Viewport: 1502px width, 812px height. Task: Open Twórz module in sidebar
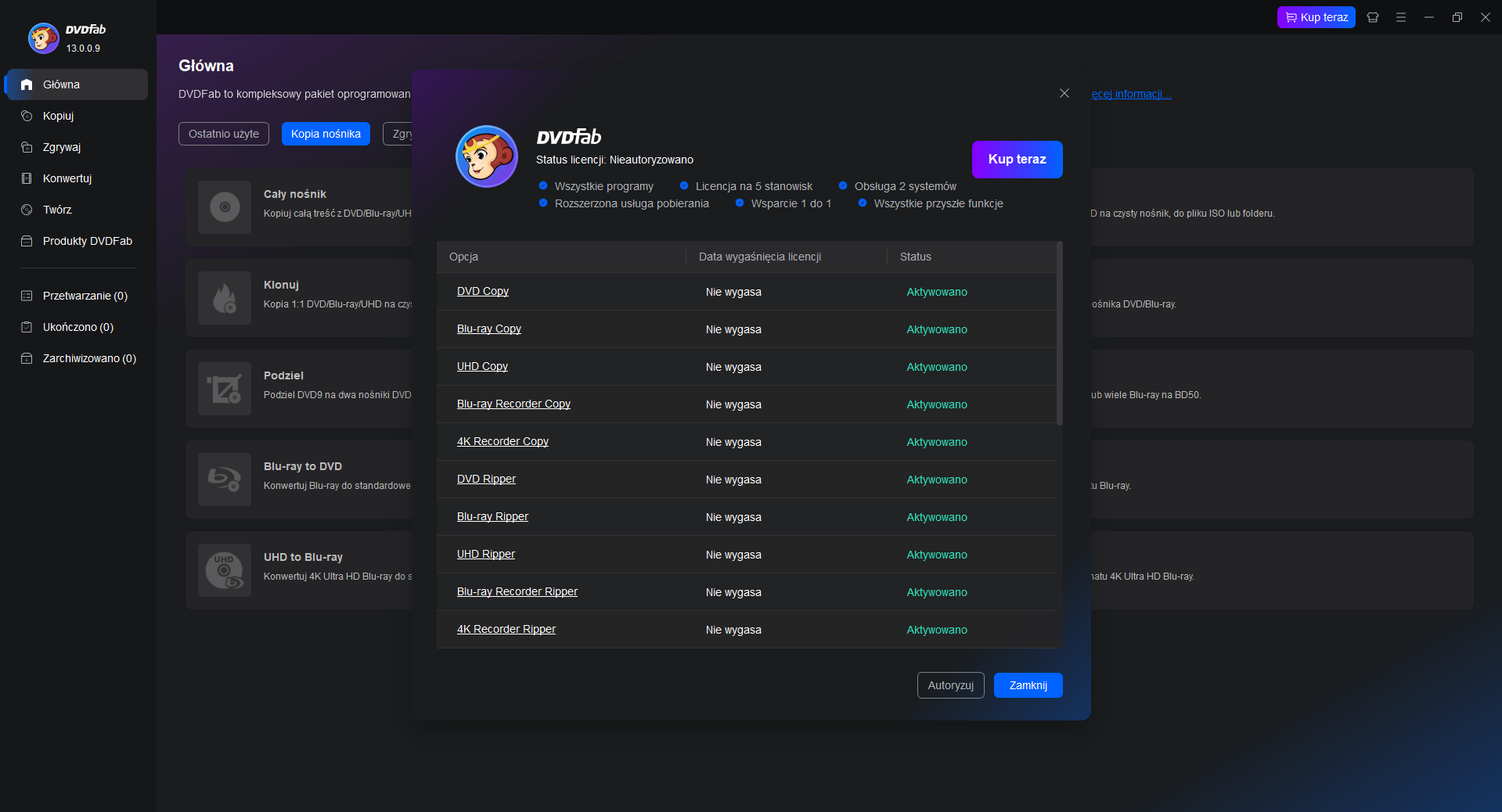click(77, 210)
